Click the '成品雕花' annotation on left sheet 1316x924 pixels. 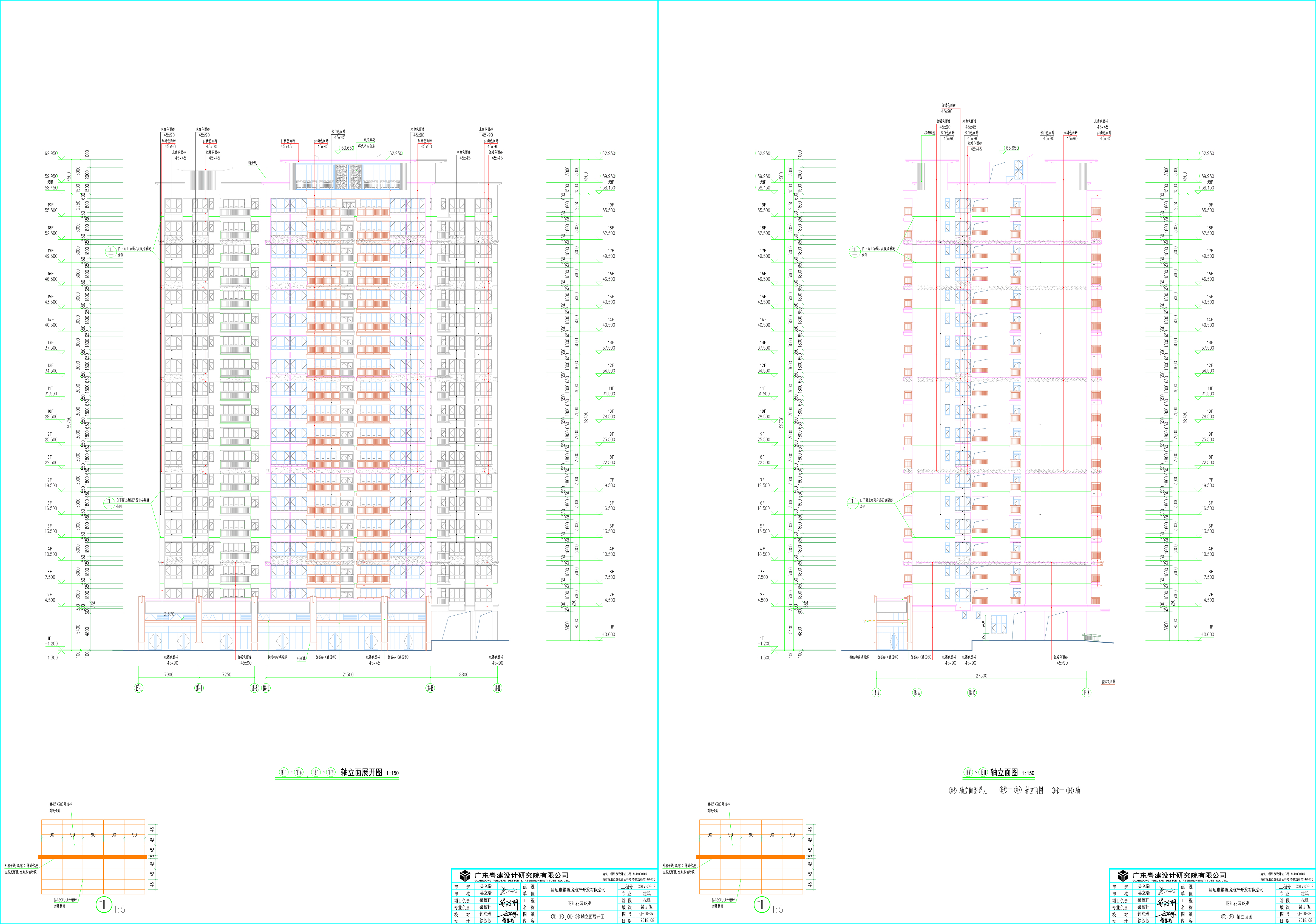pos(369,140)
